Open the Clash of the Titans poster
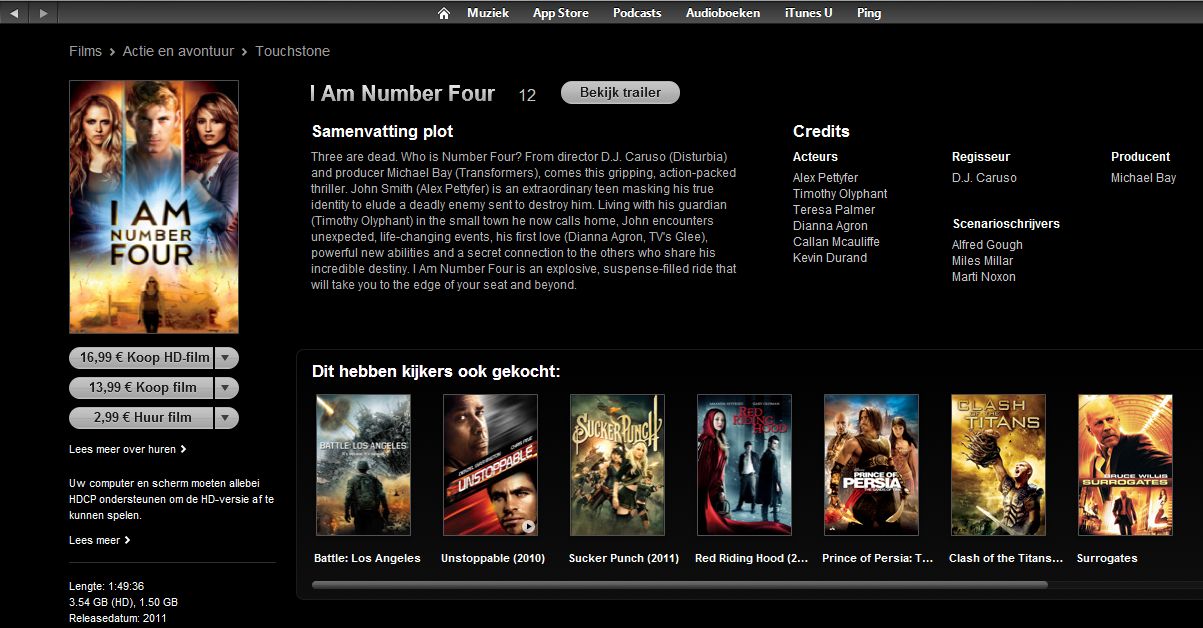The height and width of the screenshot is (628, 1203). [998, 465]
